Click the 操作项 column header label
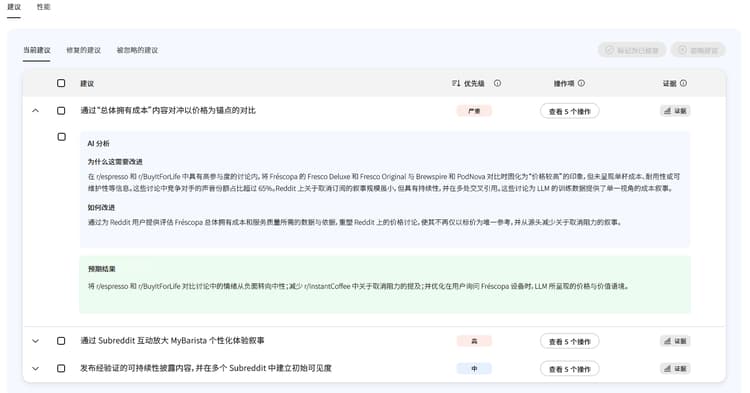 pos(564,83)
